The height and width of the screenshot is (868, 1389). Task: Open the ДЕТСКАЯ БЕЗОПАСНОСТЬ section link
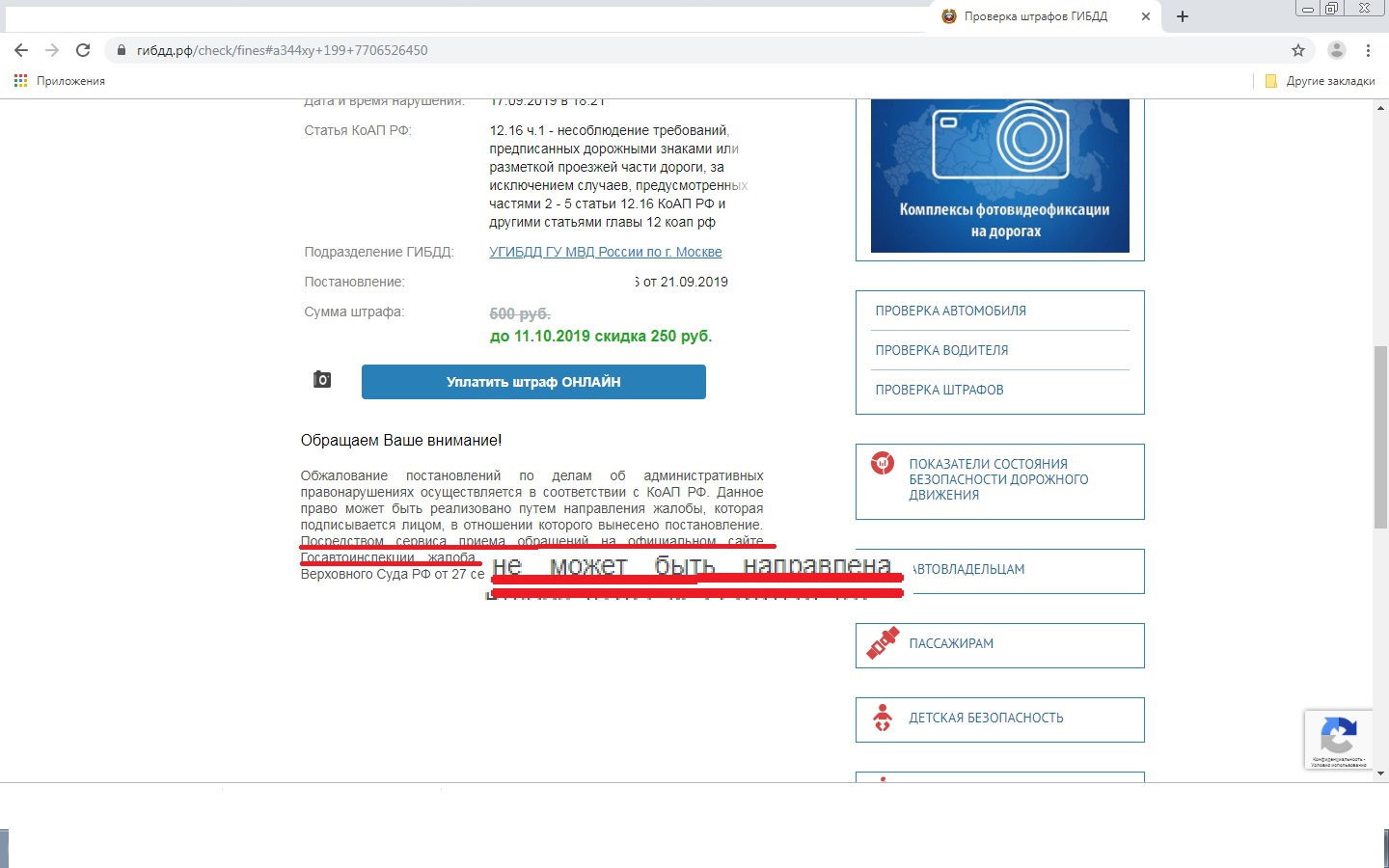tap(986, 718)
